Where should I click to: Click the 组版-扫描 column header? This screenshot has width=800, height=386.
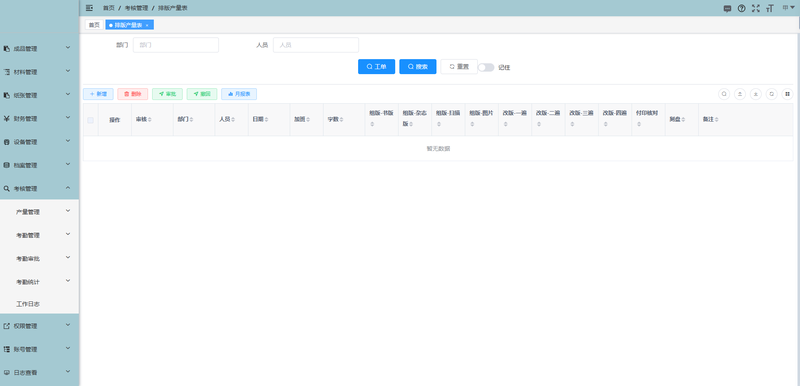pos(448,120)
